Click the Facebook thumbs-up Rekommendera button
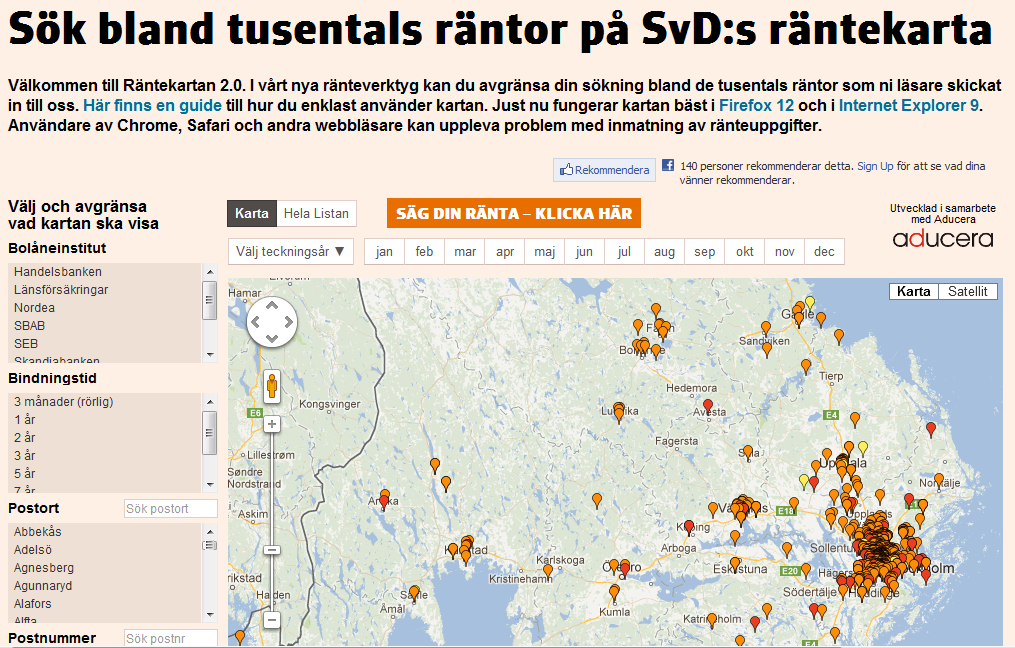The height and width of the screenshot is (648, 1015). pyautogui.click(x=605, y=170)
